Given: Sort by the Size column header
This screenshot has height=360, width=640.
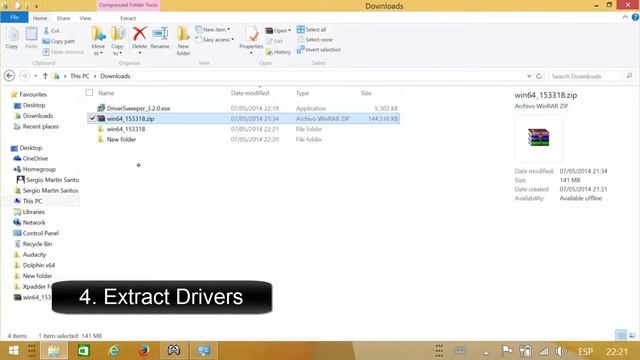Looking at the screenshot, I should (366, 93).
